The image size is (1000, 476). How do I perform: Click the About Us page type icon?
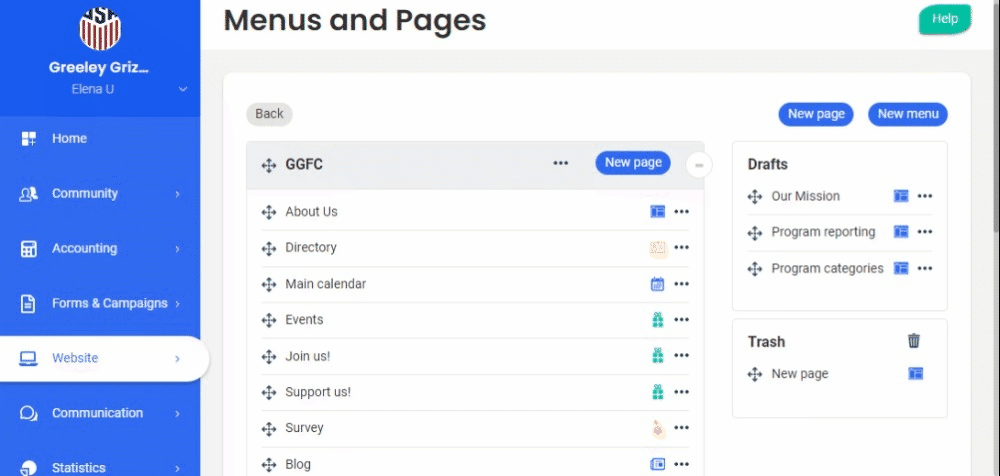pyautogui.click(x=658, y=211)
